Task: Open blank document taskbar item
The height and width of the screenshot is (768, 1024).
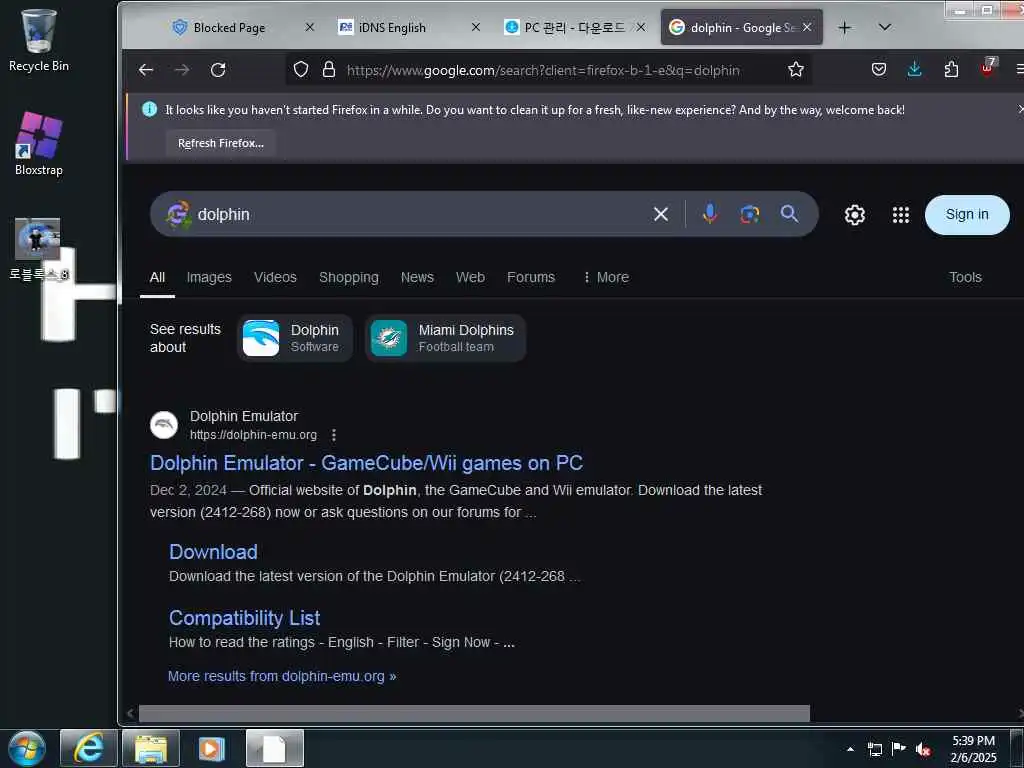Action: point(275,748)
